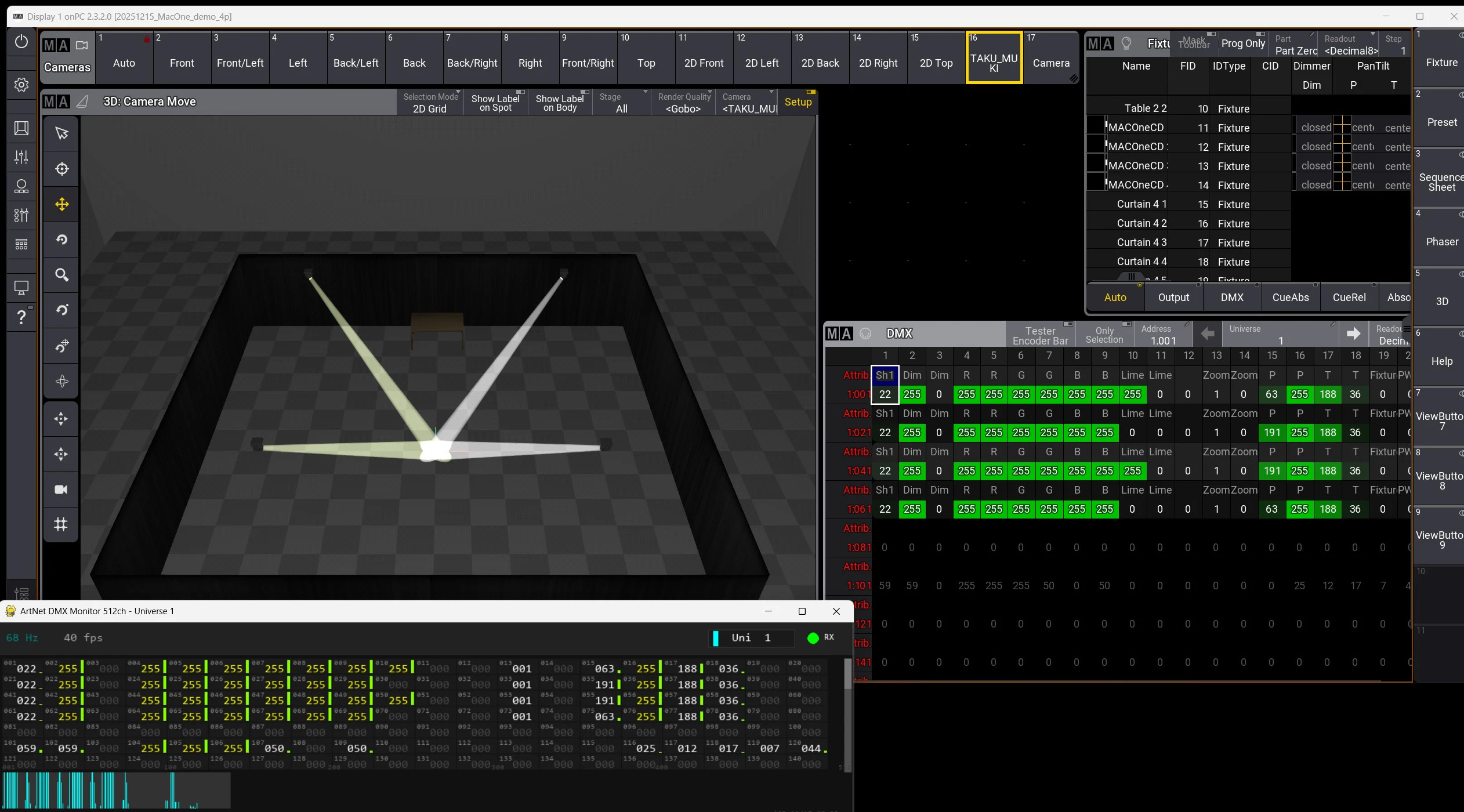The height and width of the screenshot is (812, 1464).
Task: Switch to the DMX layer tab
Action: pos(1232,298)
